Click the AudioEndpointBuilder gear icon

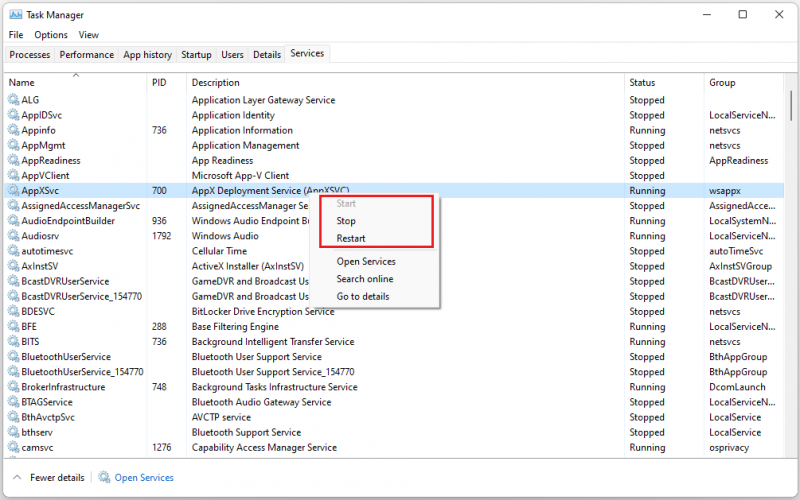(x=13, y=220)
